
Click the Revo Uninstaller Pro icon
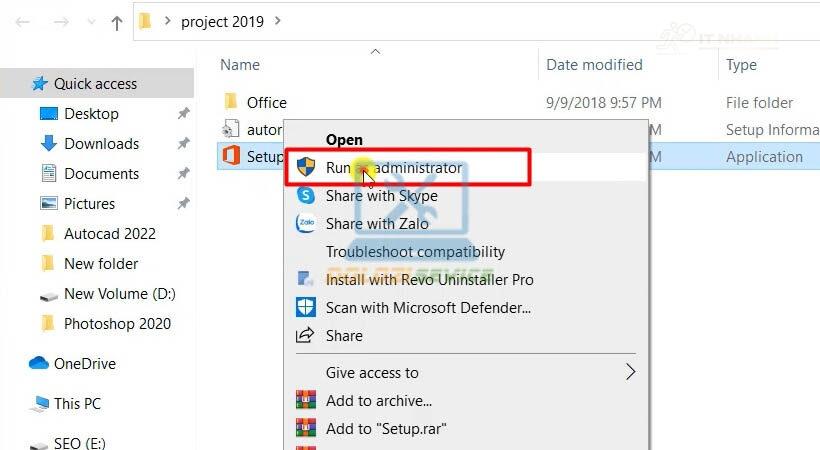[306, 280]
